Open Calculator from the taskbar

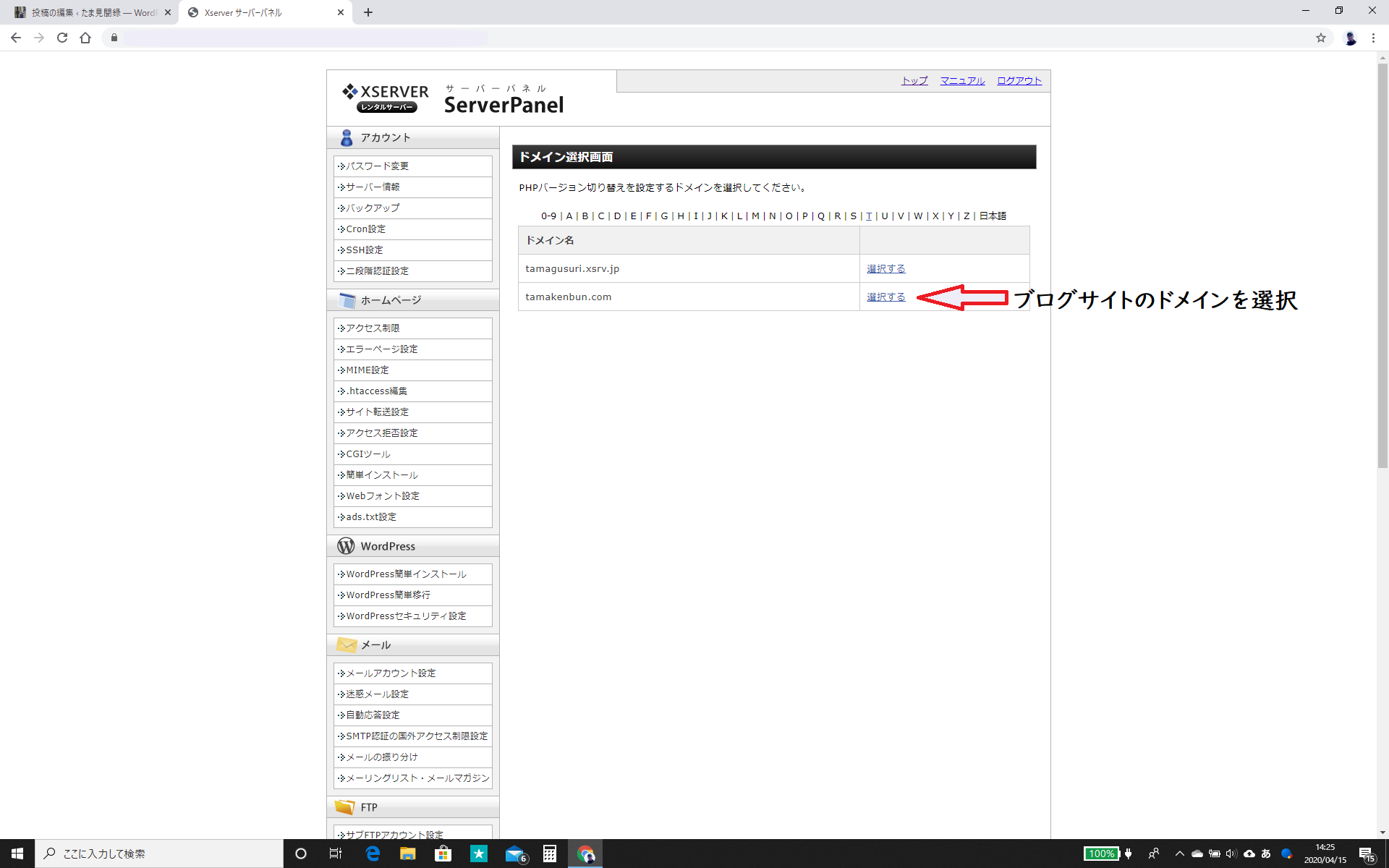(x=550, y=854)
